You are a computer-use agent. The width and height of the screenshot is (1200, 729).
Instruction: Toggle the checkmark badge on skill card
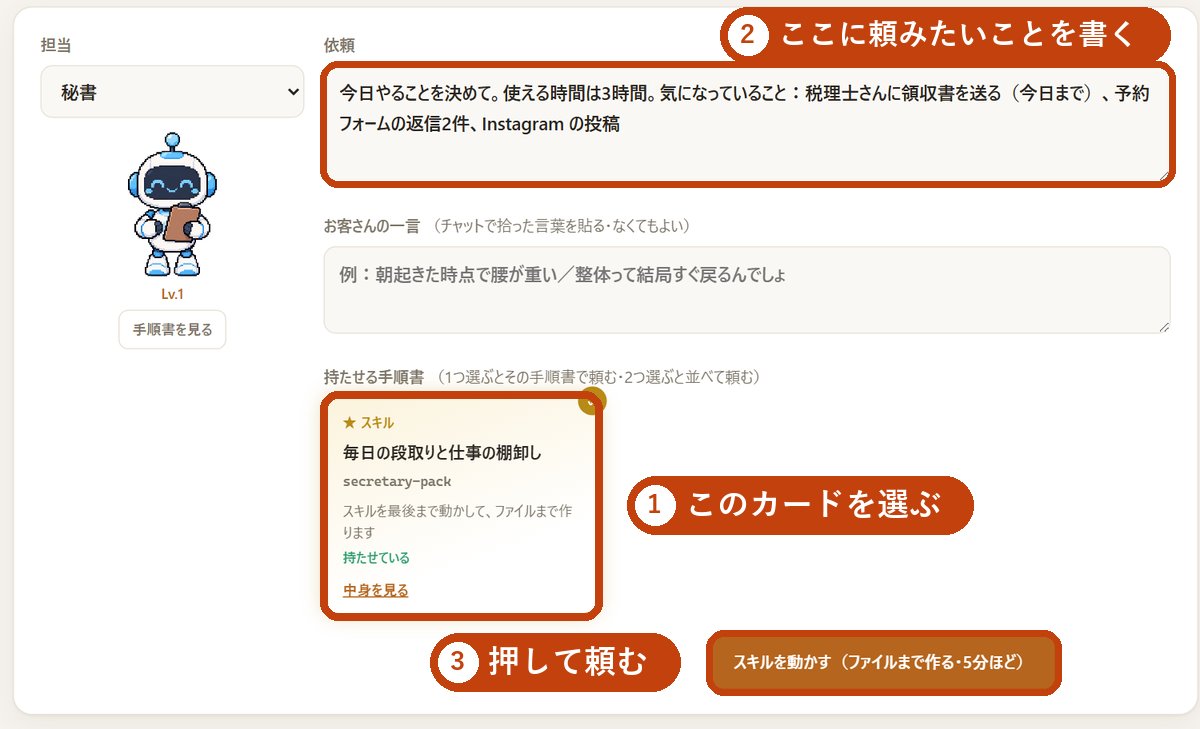point(592,401)
